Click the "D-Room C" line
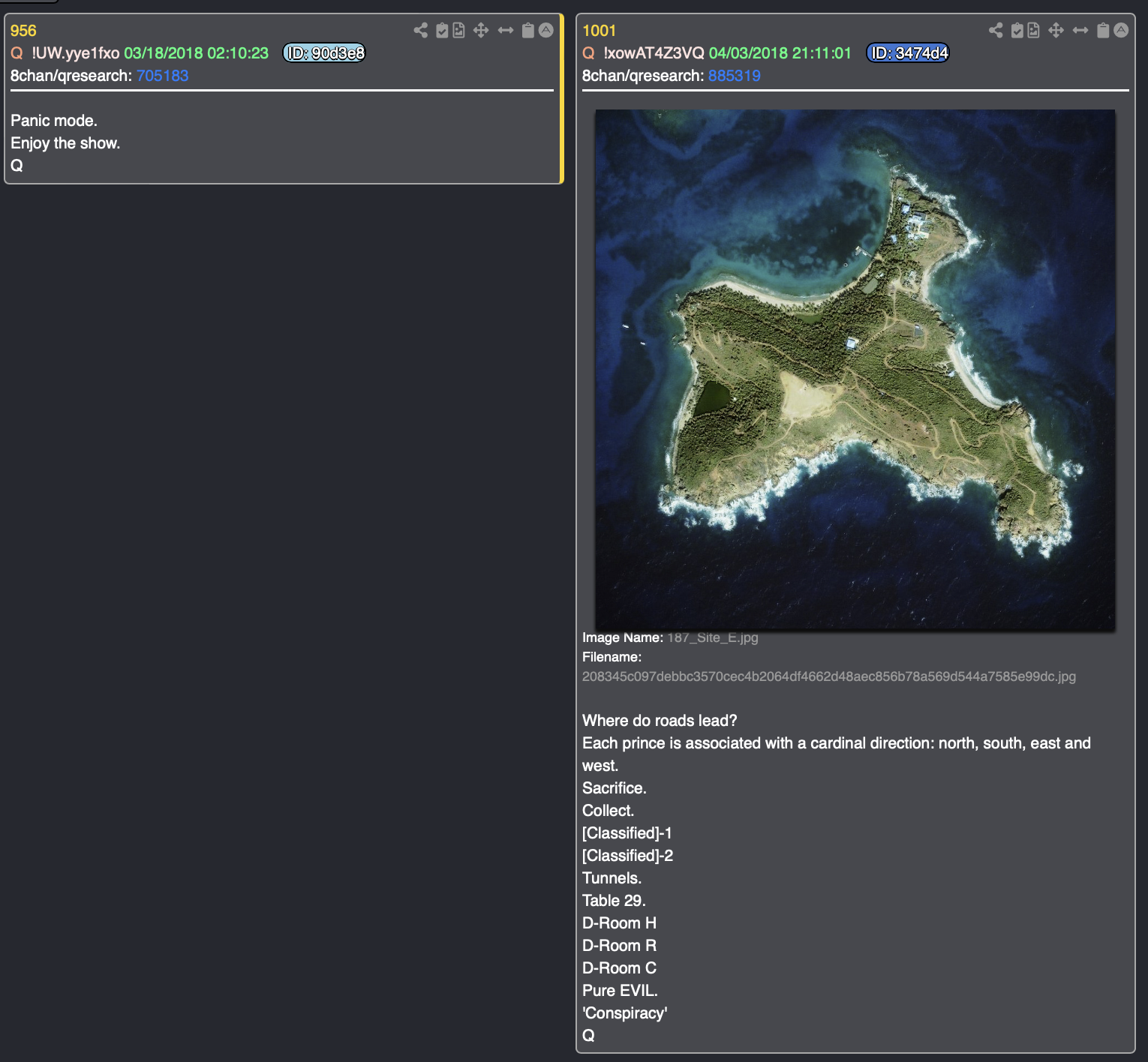This screenshot has height=1062, width=1148. 620,968
